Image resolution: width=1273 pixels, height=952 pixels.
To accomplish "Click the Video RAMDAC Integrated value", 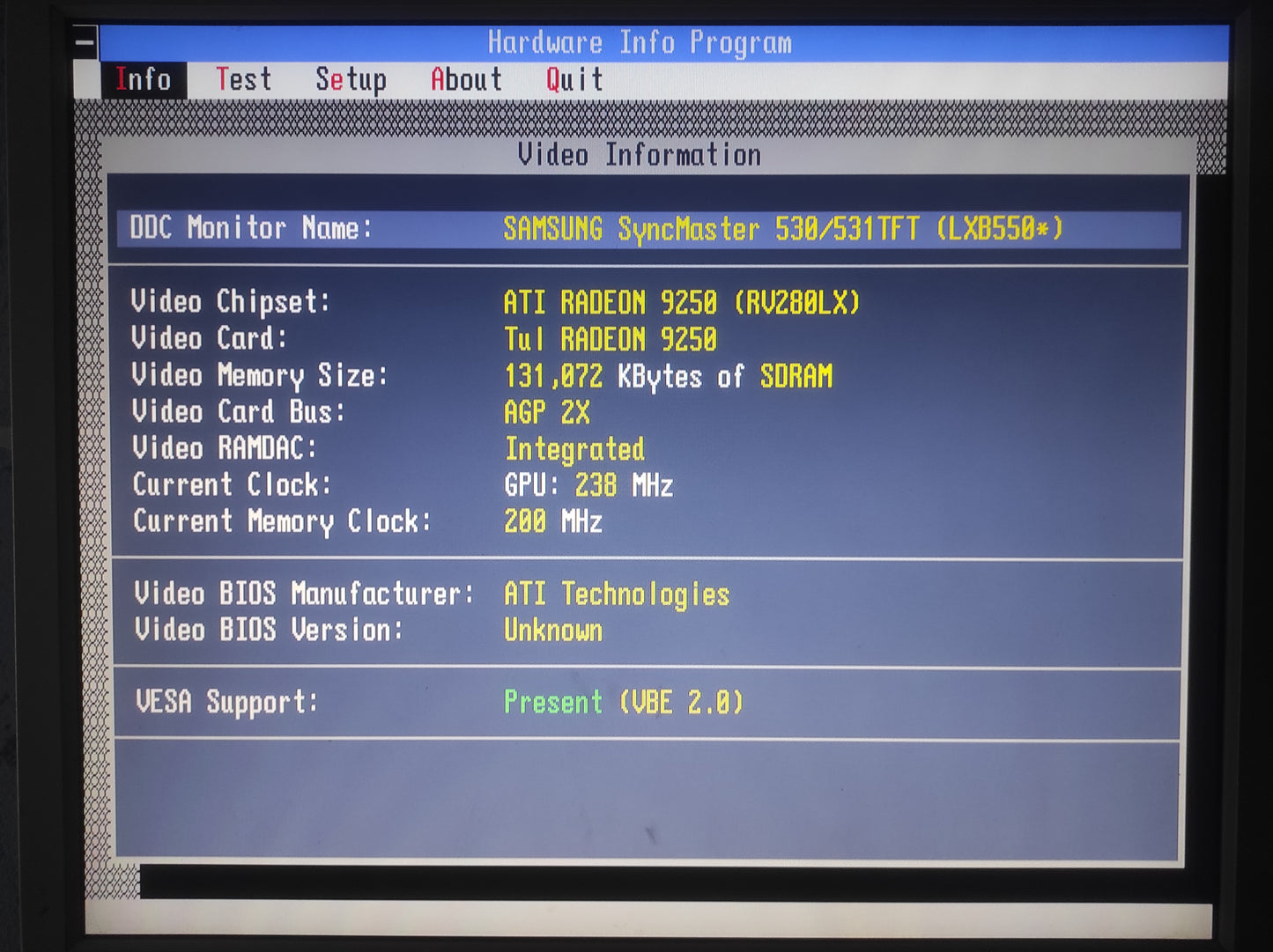I will (574, 449).
